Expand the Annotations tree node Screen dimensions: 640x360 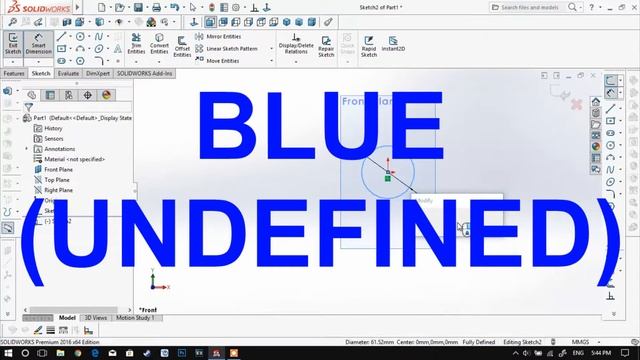pyautogui.click(x=27, y=149)
